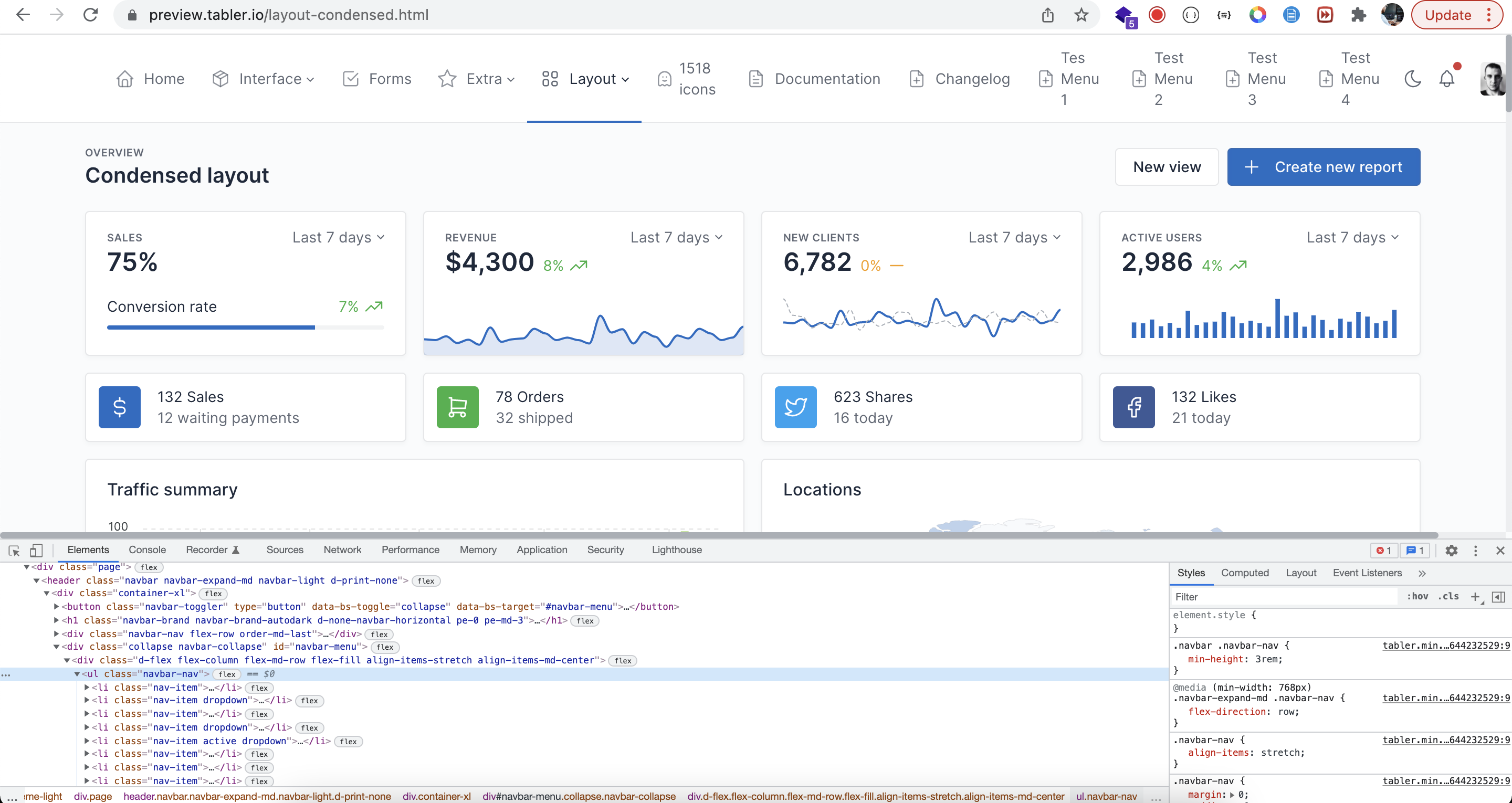Click the Documentation file icon

coord(756,79)
